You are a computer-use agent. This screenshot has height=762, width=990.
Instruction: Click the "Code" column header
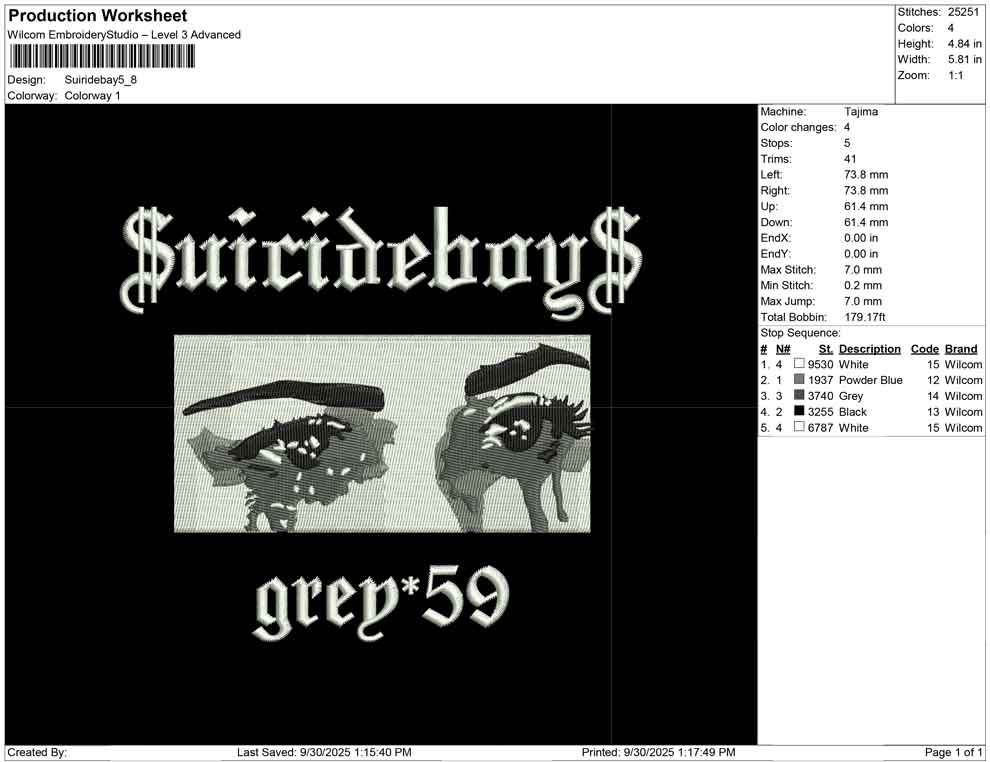(x=924, y=348)
